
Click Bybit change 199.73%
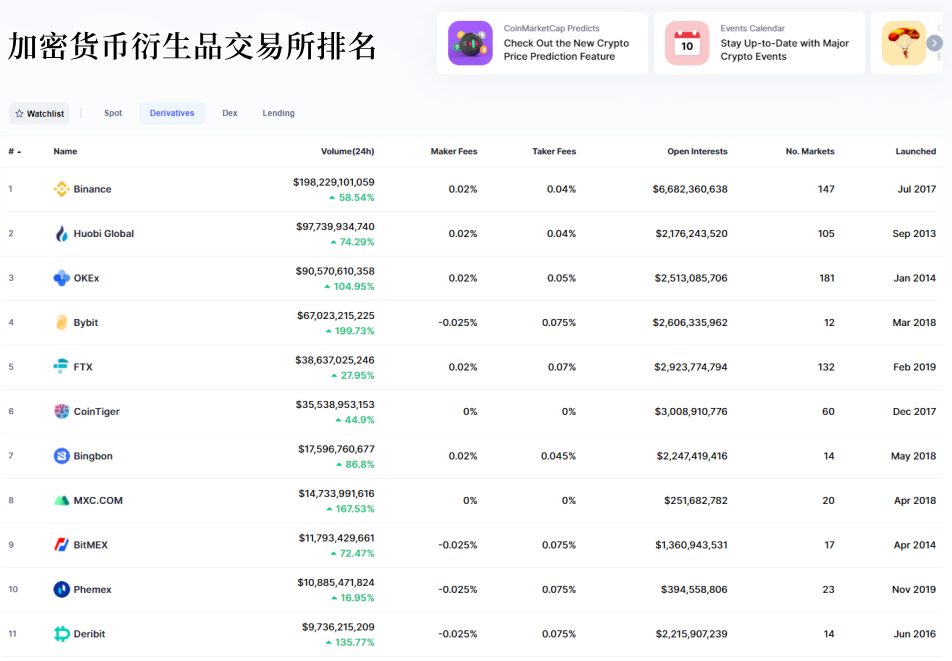(x=350, y=331)
